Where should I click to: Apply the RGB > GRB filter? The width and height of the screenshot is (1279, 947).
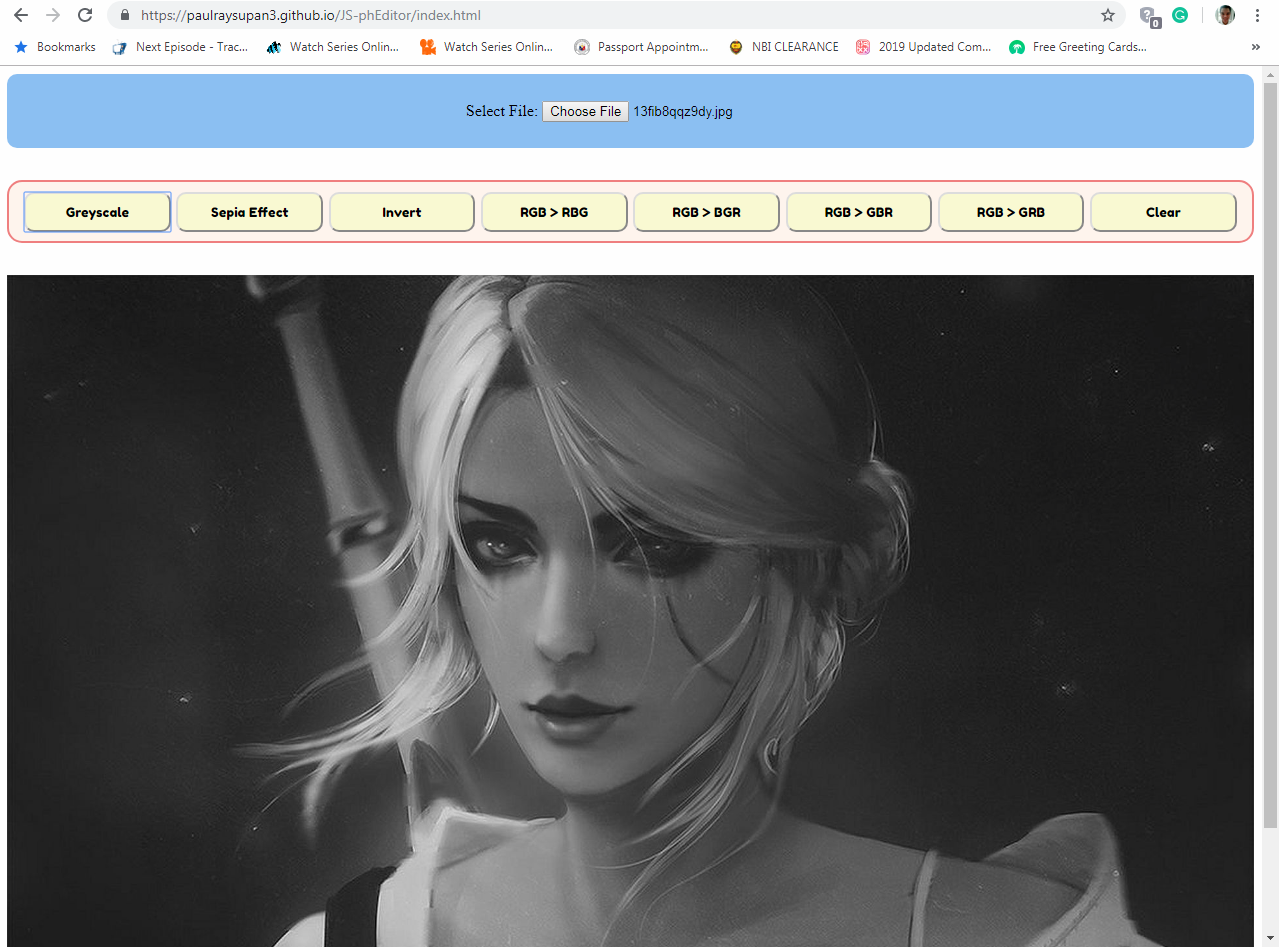[1011, 212]
